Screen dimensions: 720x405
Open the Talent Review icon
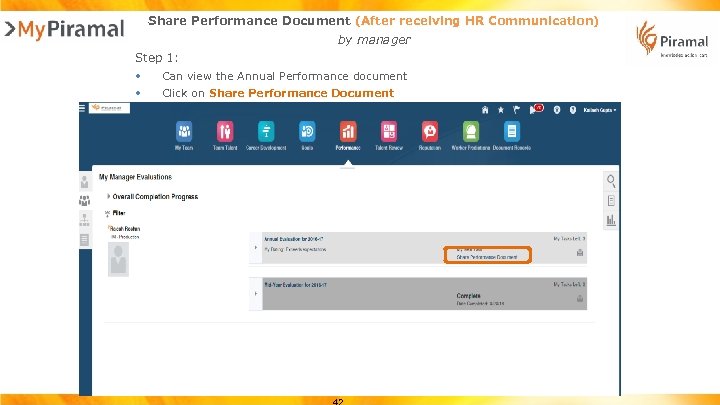click(389, 132)
